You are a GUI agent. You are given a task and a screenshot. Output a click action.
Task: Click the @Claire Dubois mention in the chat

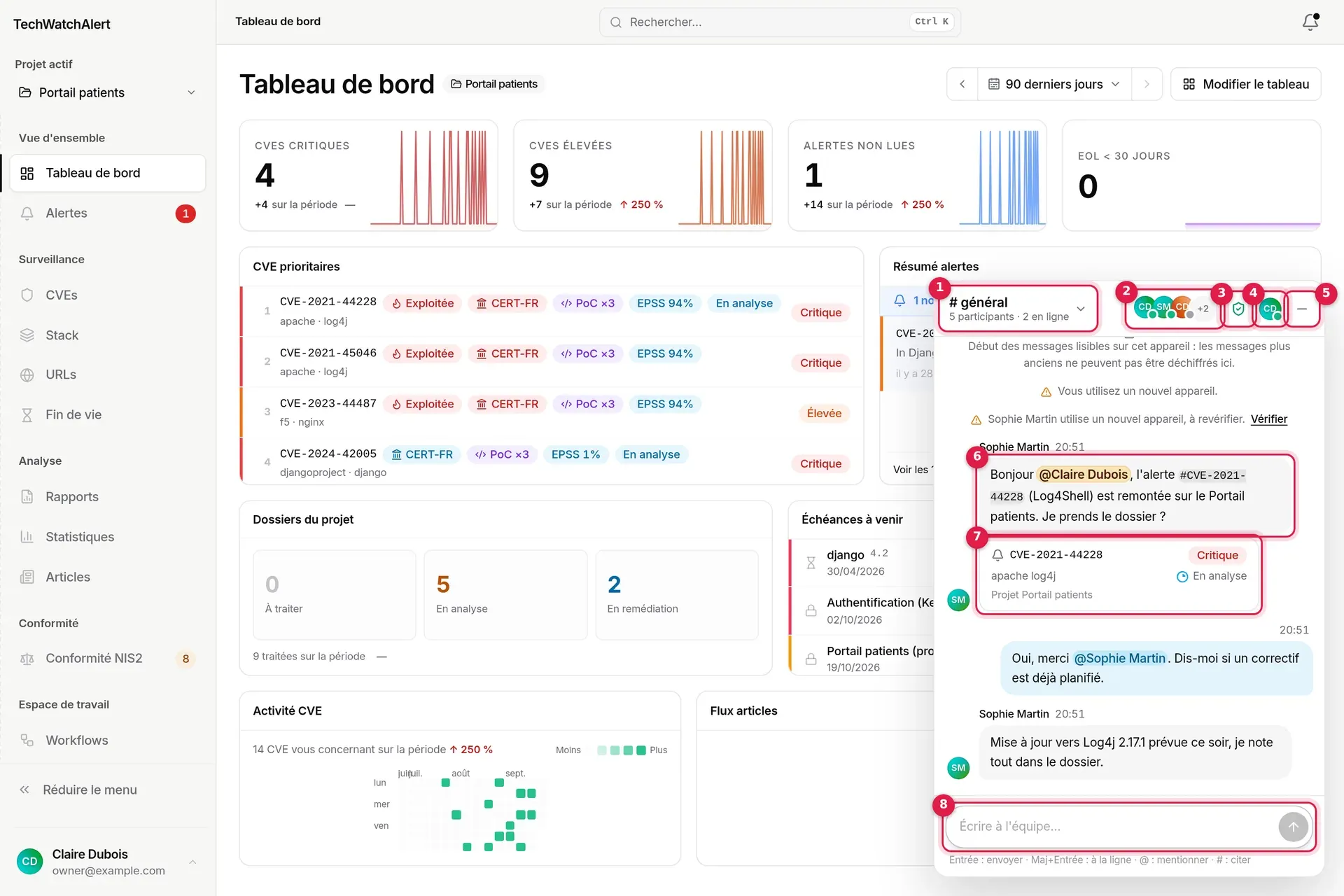click(x=1083, y=475)
